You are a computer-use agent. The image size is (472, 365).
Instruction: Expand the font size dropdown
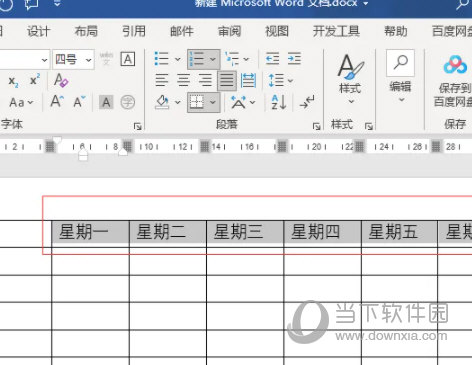(88, 60)
